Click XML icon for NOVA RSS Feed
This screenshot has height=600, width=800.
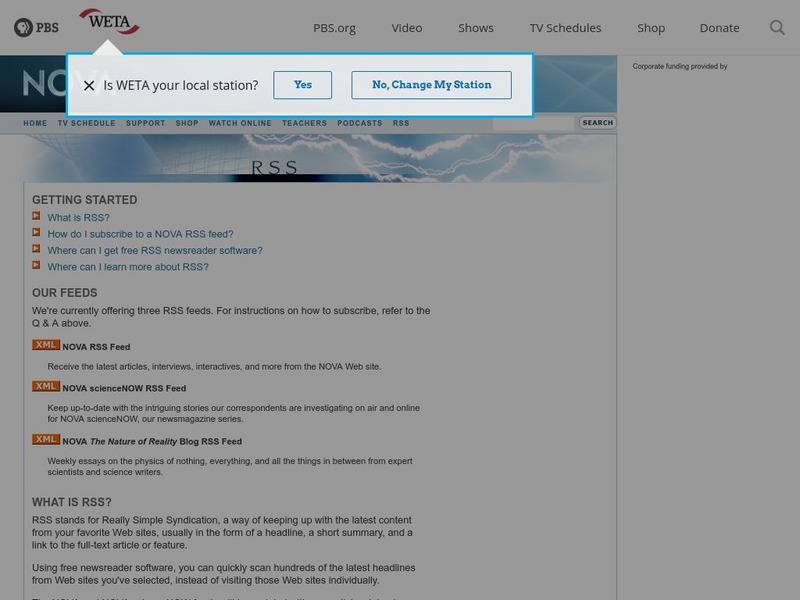46,345
